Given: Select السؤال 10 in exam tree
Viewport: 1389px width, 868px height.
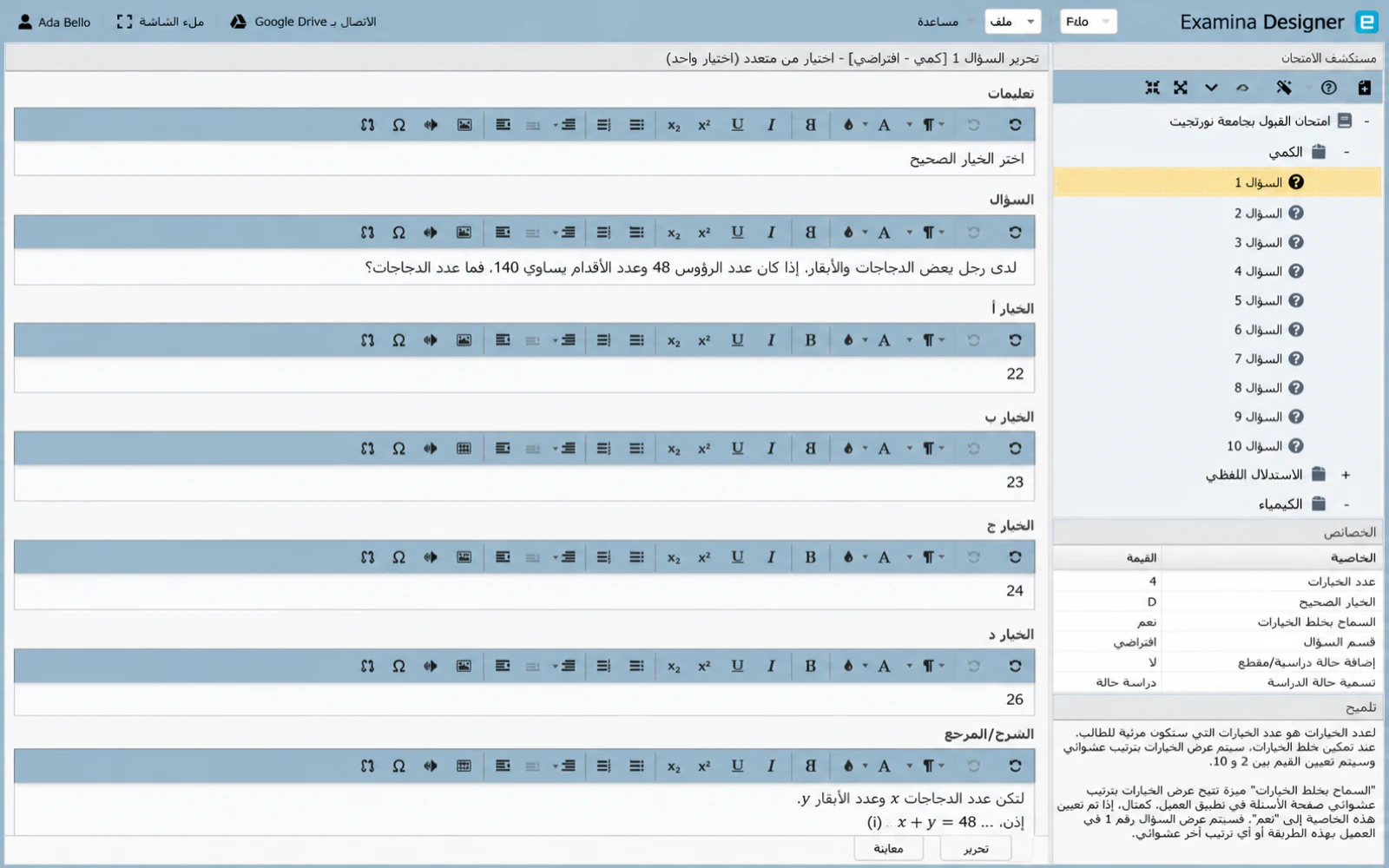Looking at the screenshot, I should pos(1265,446).
